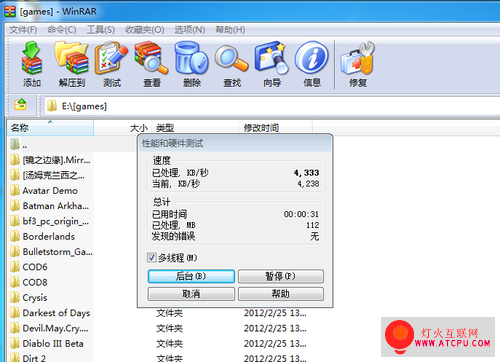
Task: Open the 选项(N) menu
Action: 190,30
